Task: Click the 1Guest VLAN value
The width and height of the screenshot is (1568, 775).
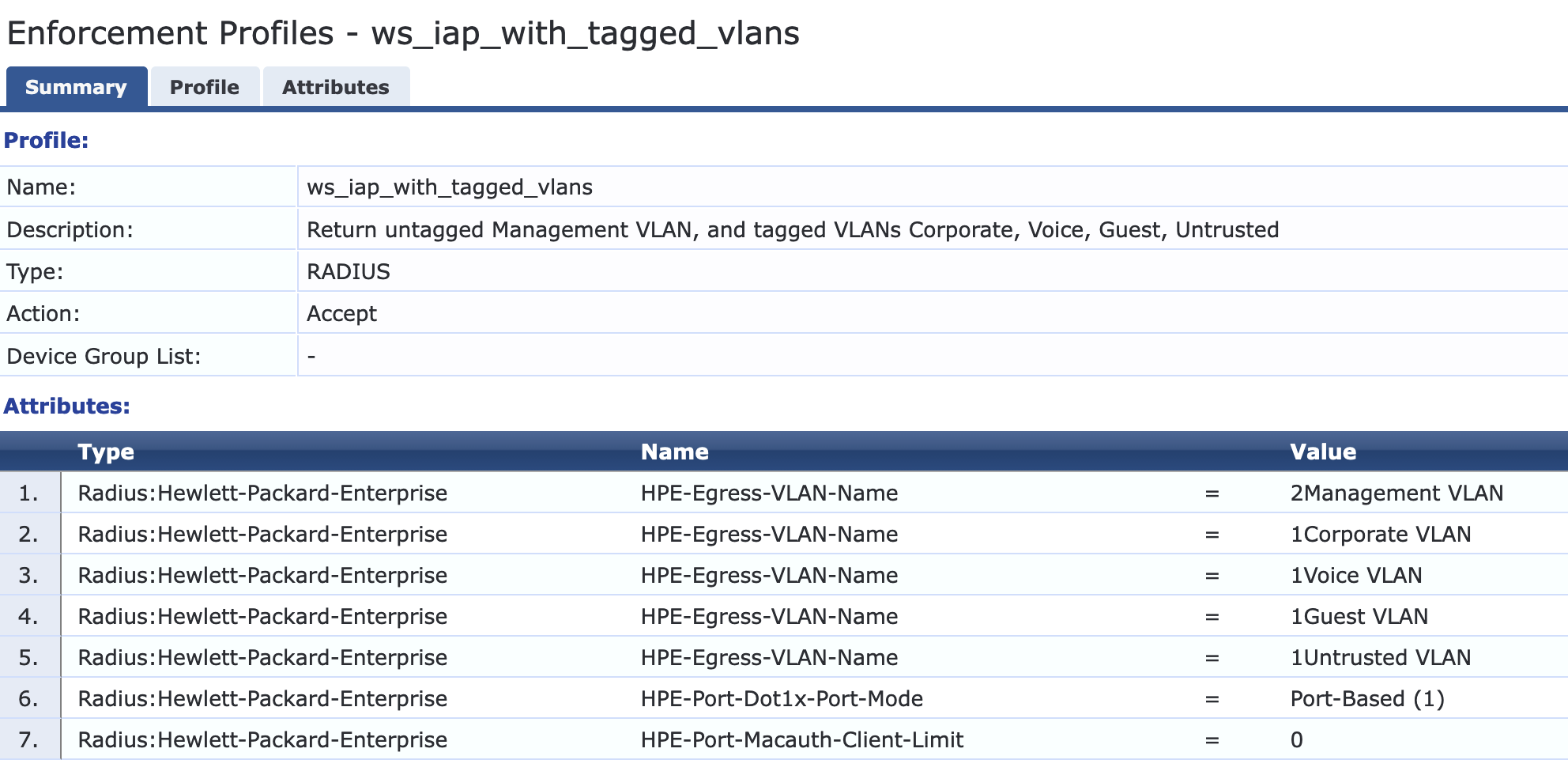Action: click(1359, 617)
